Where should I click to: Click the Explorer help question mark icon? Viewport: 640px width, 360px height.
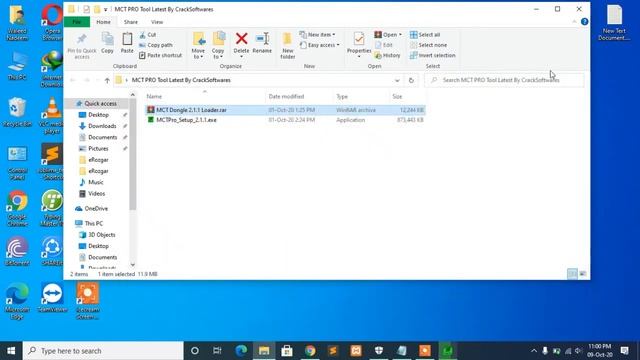(x=584, y=22)
